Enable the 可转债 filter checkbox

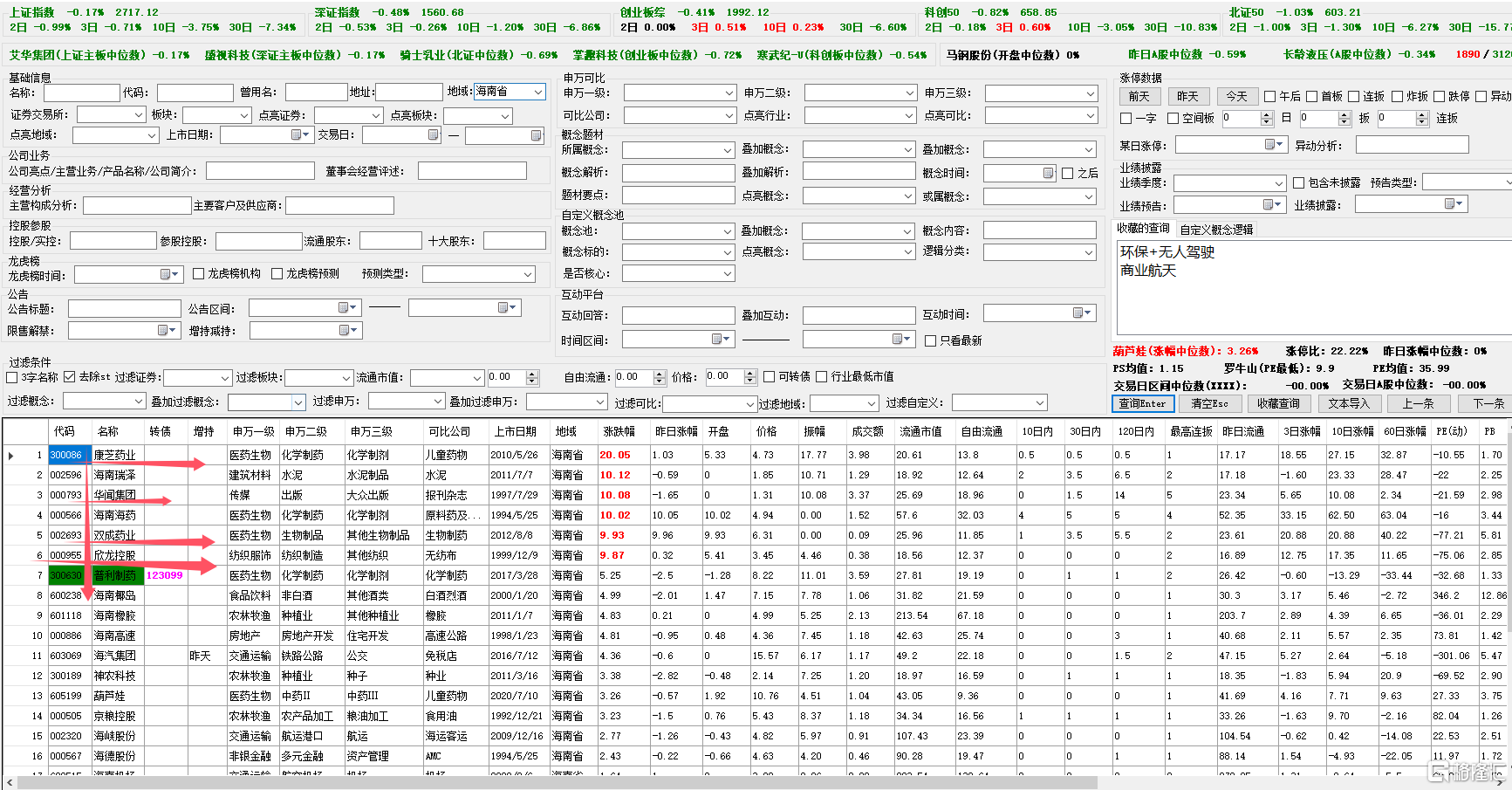(x=769, y=376)
